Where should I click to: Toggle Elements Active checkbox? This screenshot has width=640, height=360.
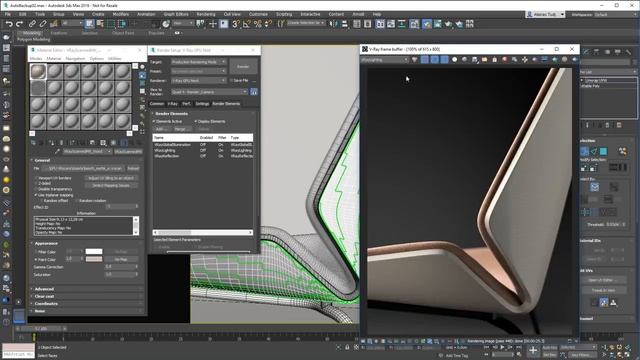click(154, 121)
